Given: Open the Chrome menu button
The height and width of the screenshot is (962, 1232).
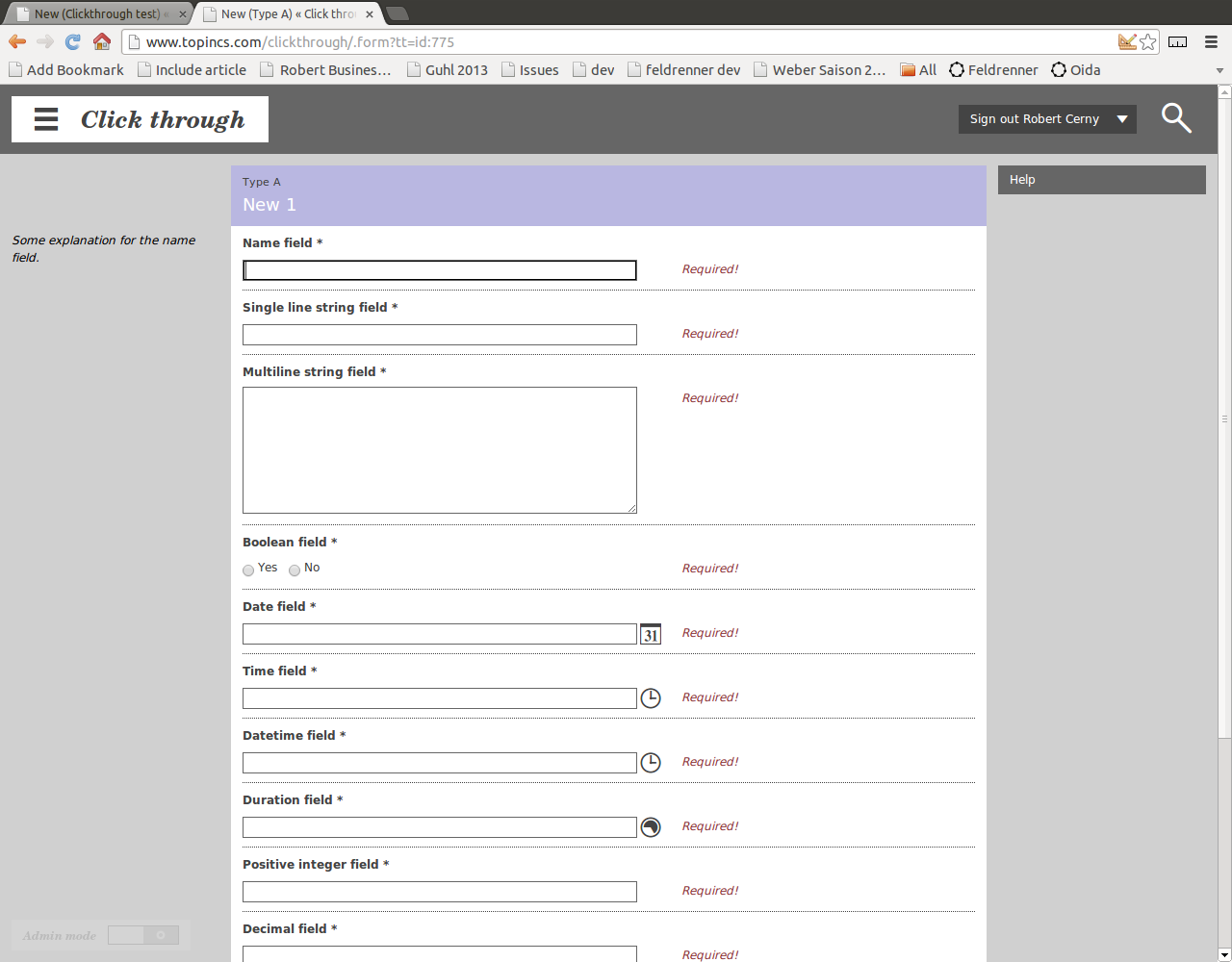Looking at the screenshot, I should [x=1211, y=41].
